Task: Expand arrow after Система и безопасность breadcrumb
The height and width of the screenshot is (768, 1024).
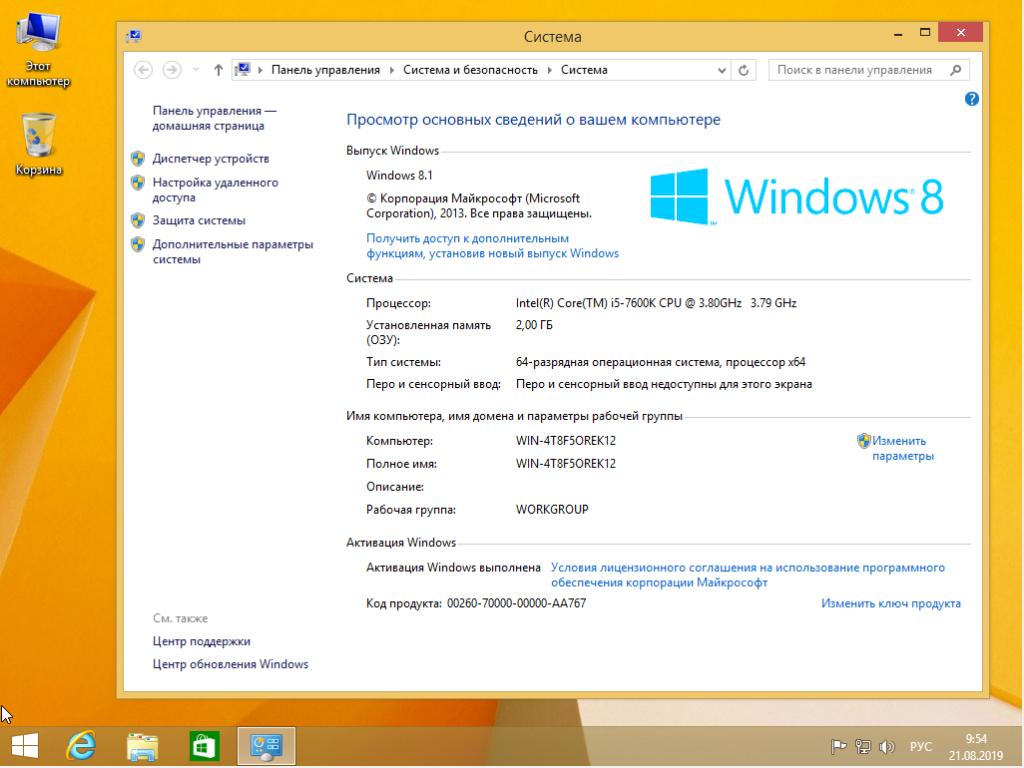Action: (x=549, y=70)
